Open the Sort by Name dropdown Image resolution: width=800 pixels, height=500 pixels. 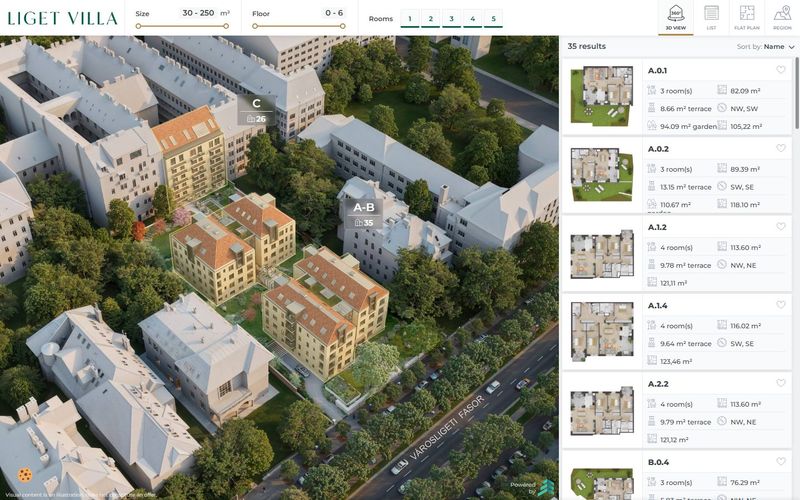coord(766,46)
